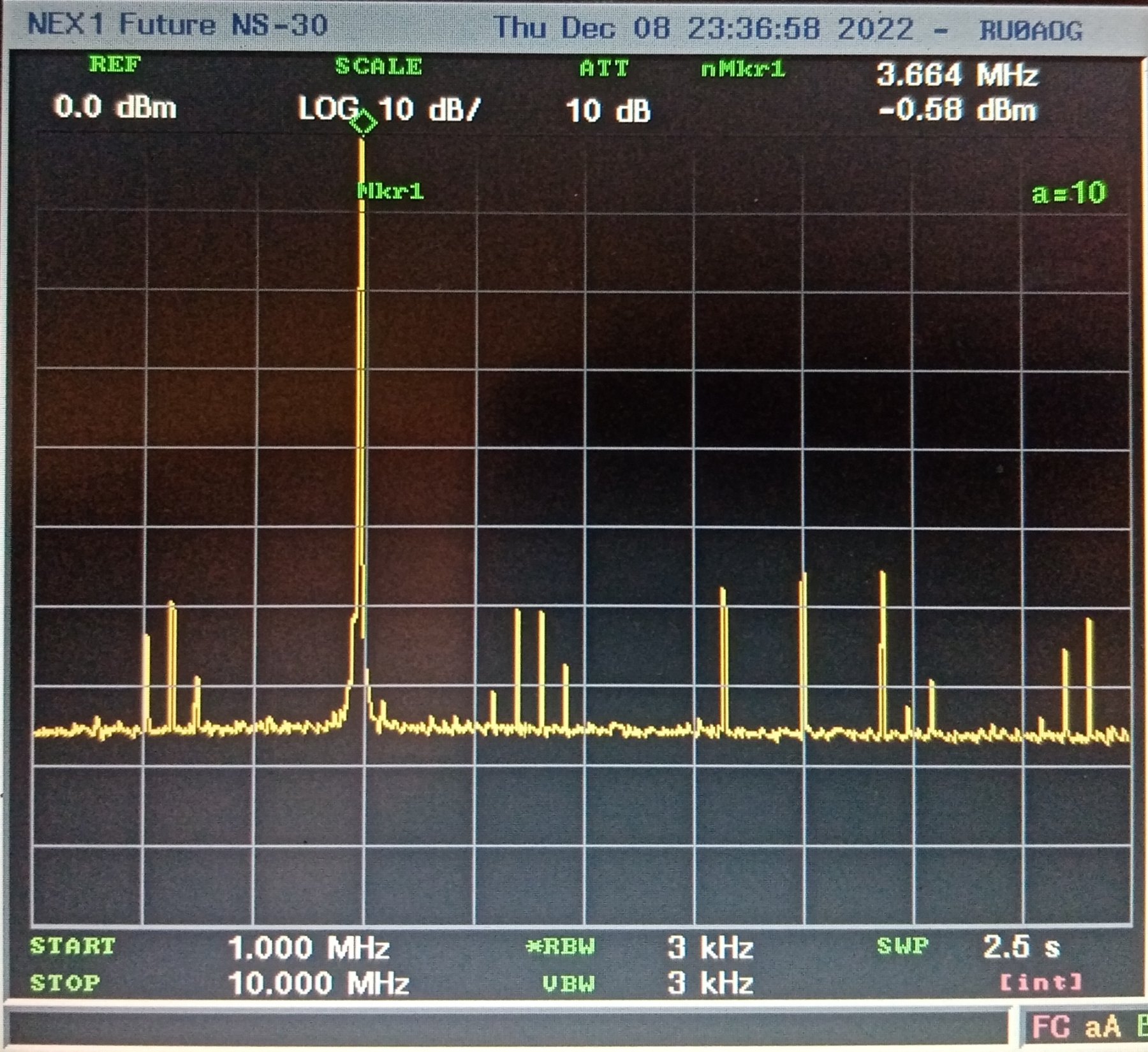The width and height of the screenshot is (1148, 1052).
Task: Click the nMkr1 marker label
Action: pos(743,69)
